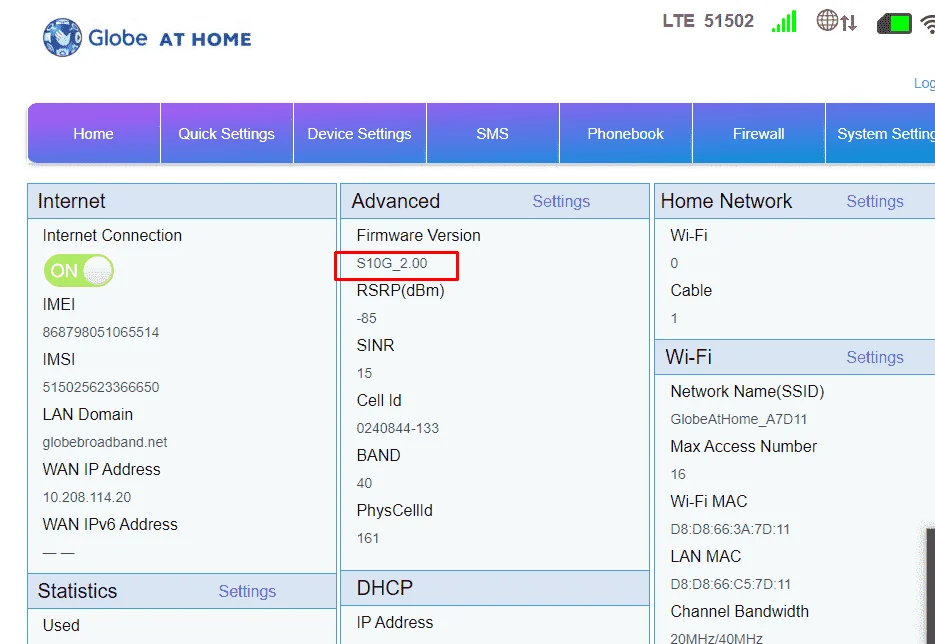Open the Device Settings tab

360,134
